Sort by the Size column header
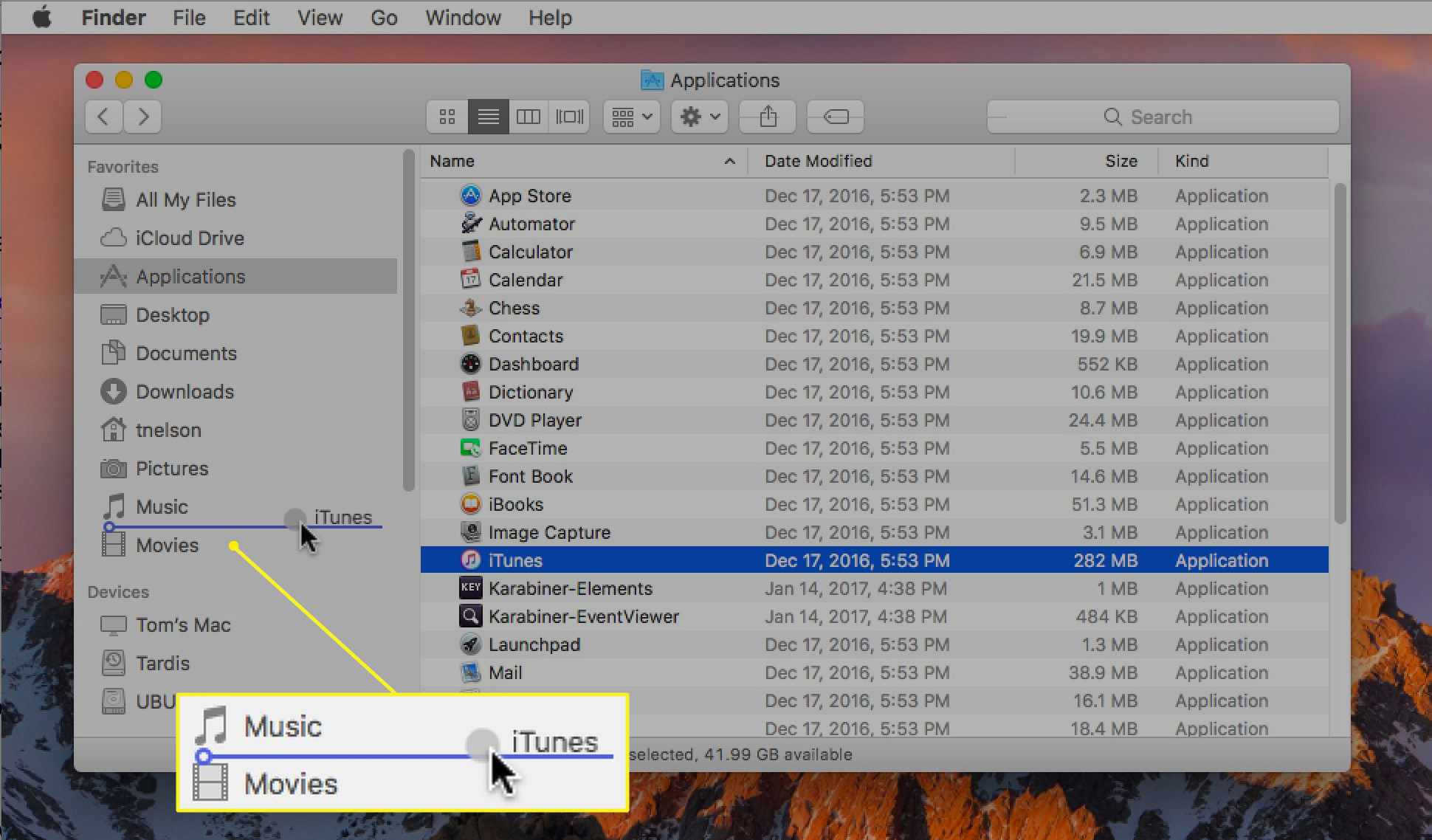This screenshot has width=1432, height=840. pos(1087,161)
